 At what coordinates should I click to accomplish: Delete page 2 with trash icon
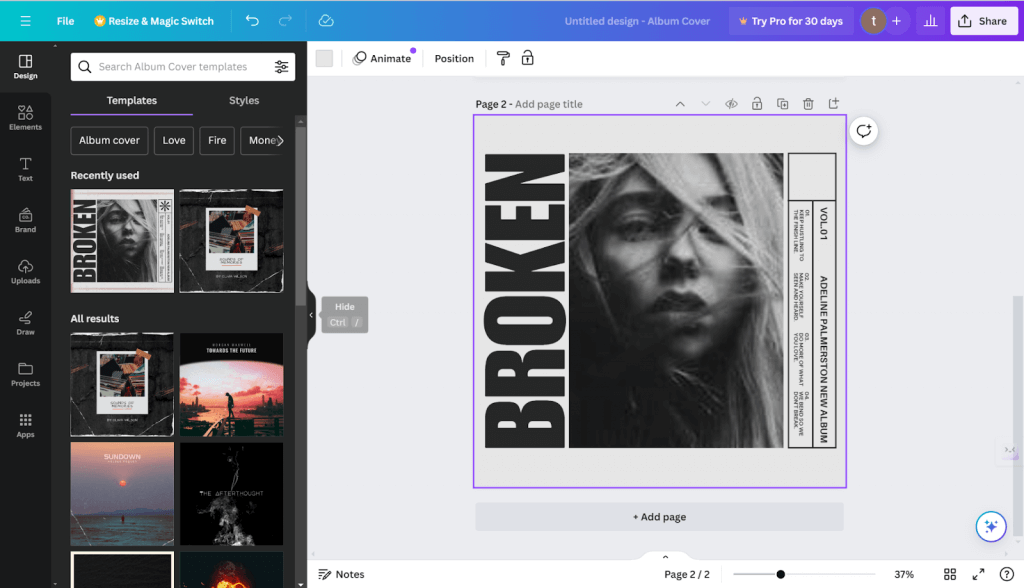pos(808,104)
